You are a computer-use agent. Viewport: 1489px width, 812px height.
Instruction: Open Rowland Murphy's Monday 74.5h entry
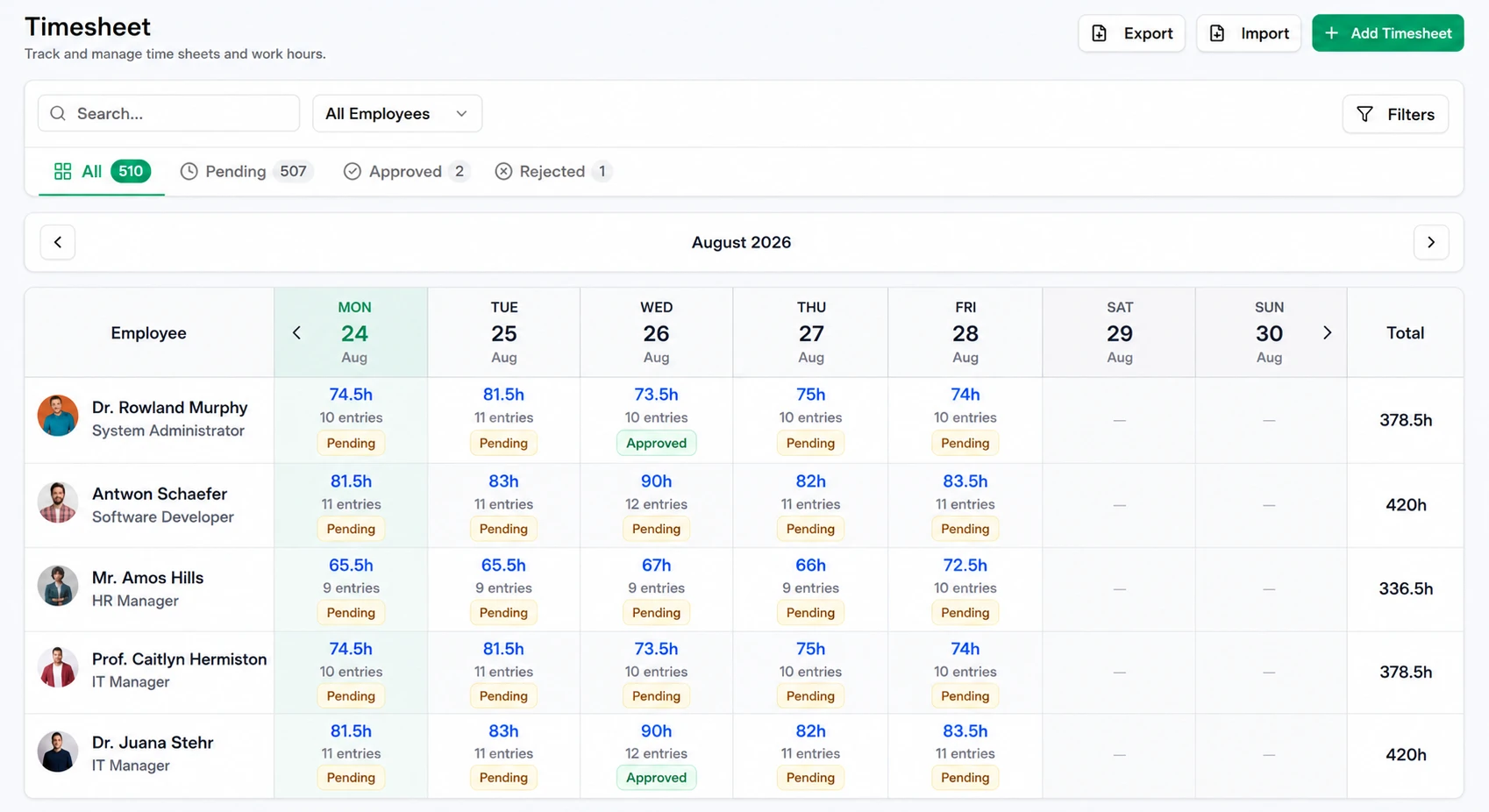[351, 395]
